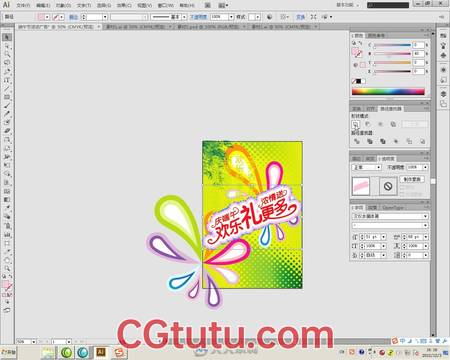Click the object thumbnail in Transparency panel

(361, 186)
